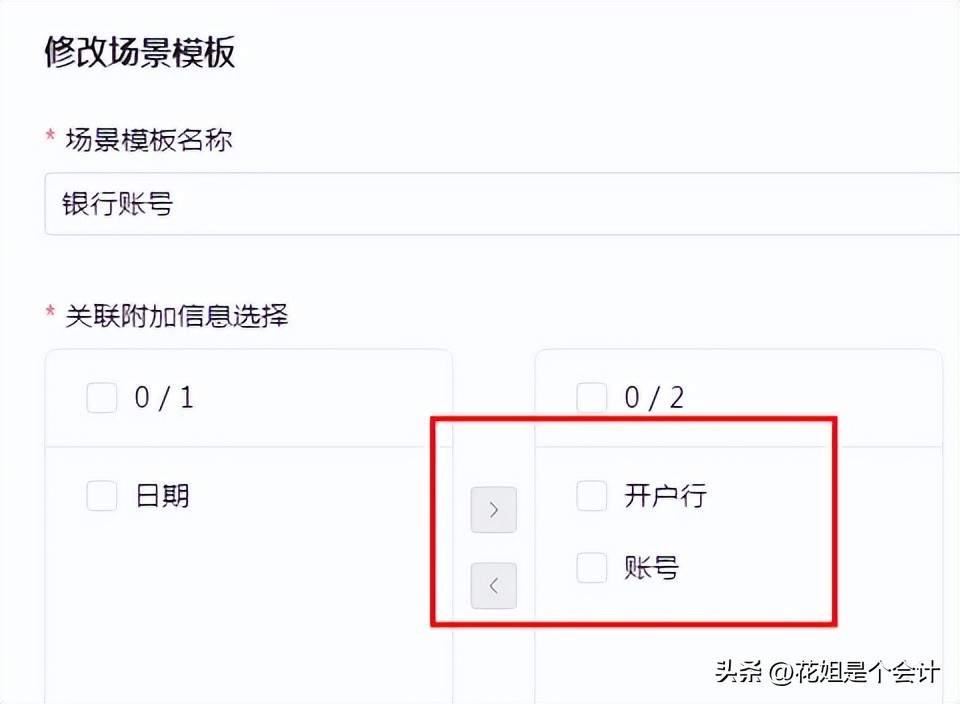Click the 场景模板名称 field label

tap(148, 140)
